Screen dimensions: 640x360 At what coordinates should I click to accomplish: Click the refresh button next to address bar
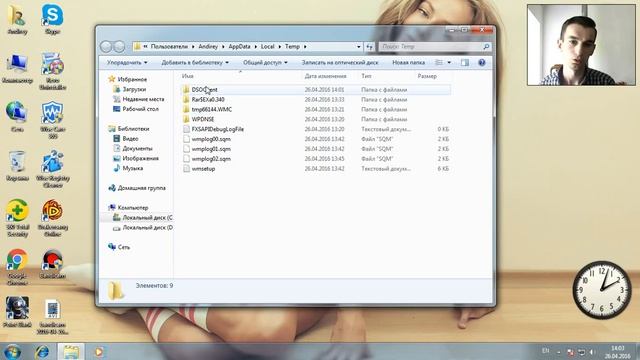click(369, 47)
